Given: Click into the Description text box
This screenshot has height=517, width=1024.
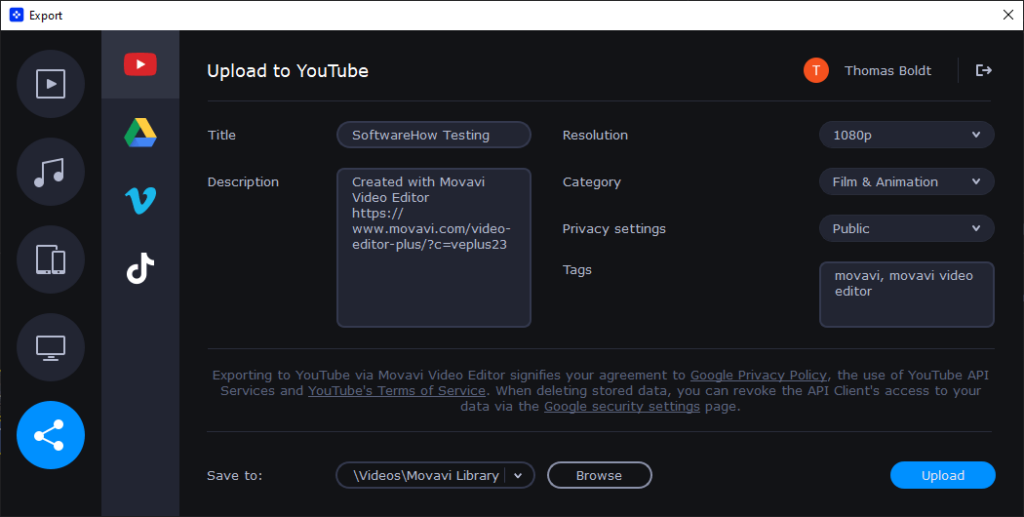Looking at the screenshot, I should pyautogui.click(x=434, y=247).
